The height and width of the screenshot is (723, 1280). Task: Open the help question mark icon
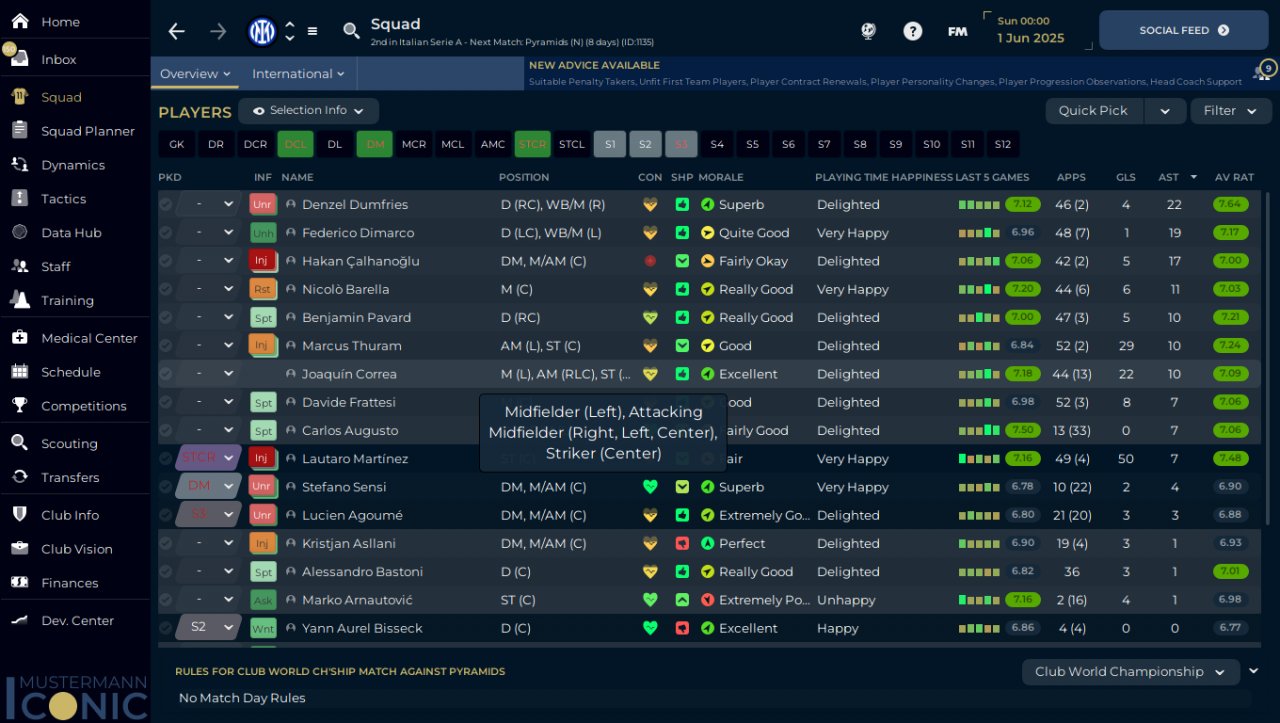tap(912, 31)
